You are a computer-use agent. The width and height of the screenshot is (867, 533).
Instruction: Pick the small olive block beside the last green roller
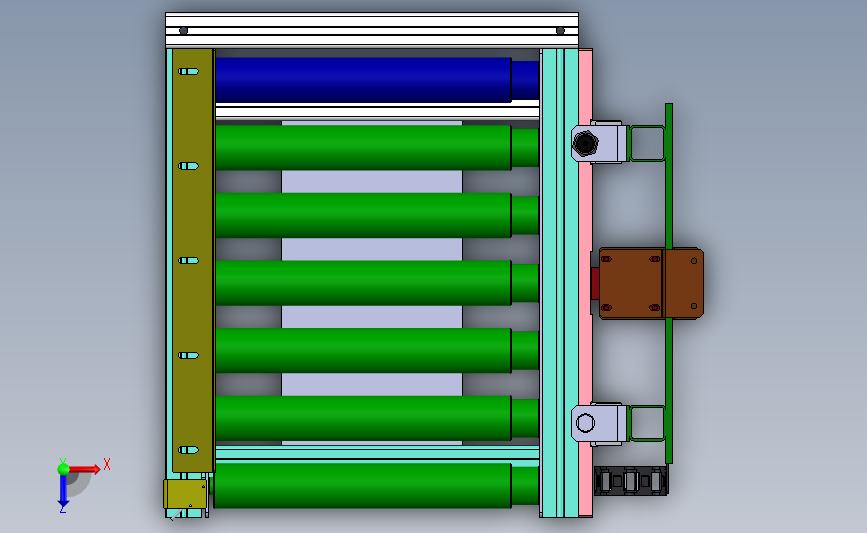[x=185, y=494]
